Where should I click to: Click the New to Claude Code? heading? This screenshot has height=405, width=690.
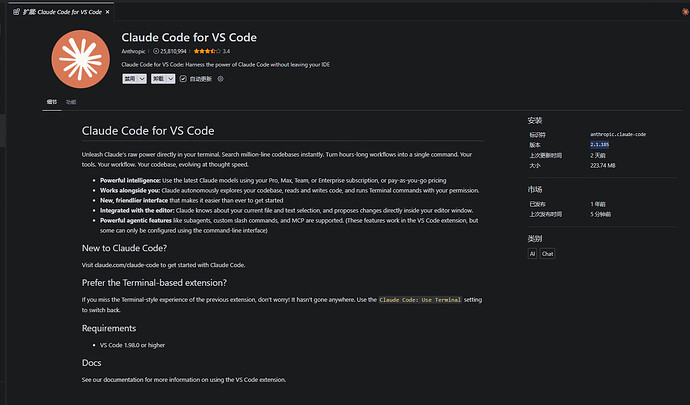[124, 248]
